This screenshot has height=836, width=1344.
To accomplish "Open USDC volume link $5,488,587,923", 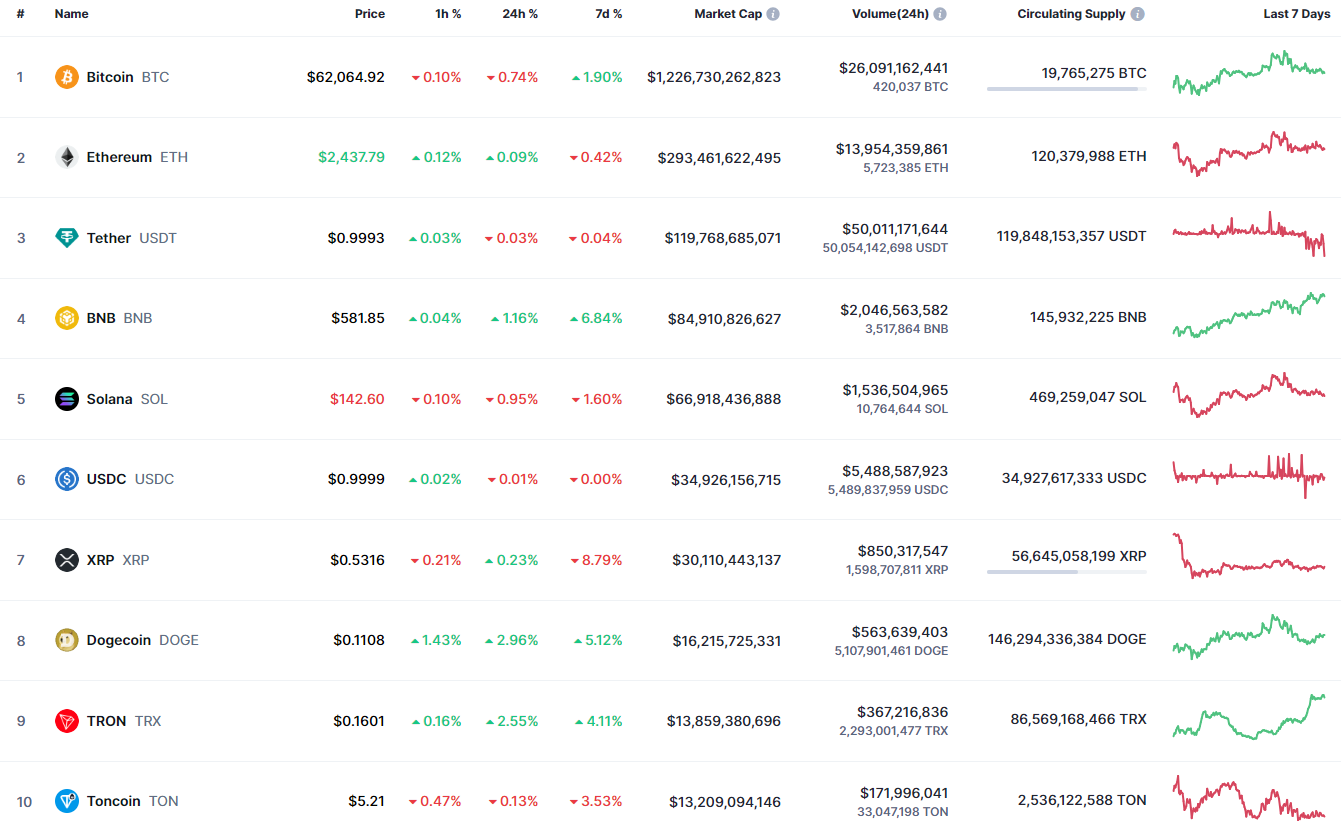I will pos(893,471).
